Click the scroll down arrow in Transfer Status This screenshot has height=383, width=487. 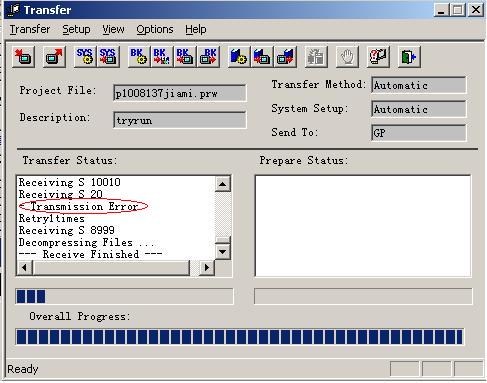click(x=223, y=252)
